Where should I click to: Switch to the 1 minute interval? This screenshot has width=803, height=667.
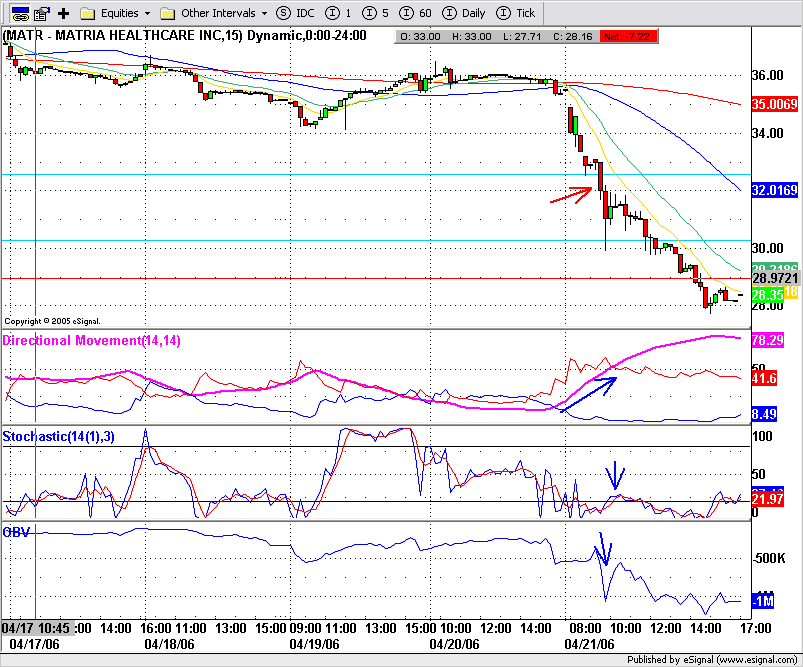coord(338,13)
